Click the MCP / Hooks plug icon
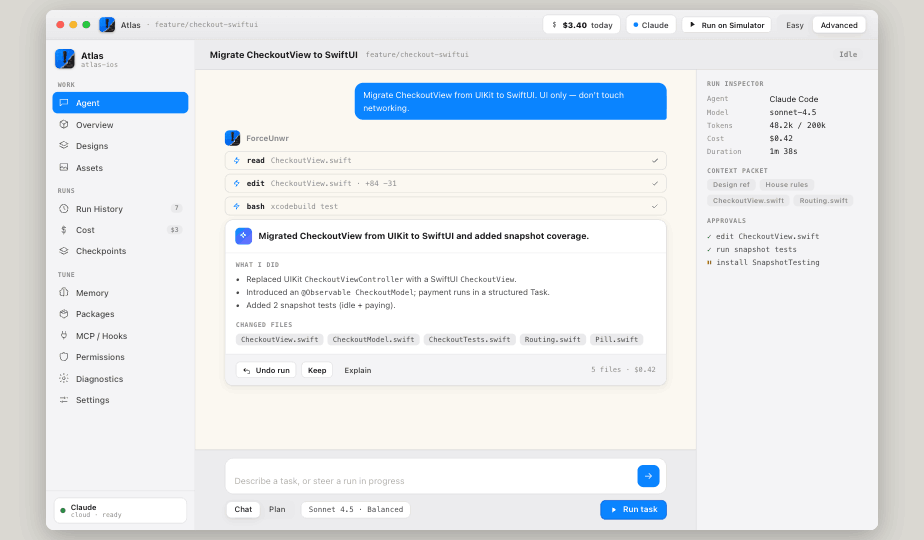This screenshot has width=924, height=540. (64, 335)
